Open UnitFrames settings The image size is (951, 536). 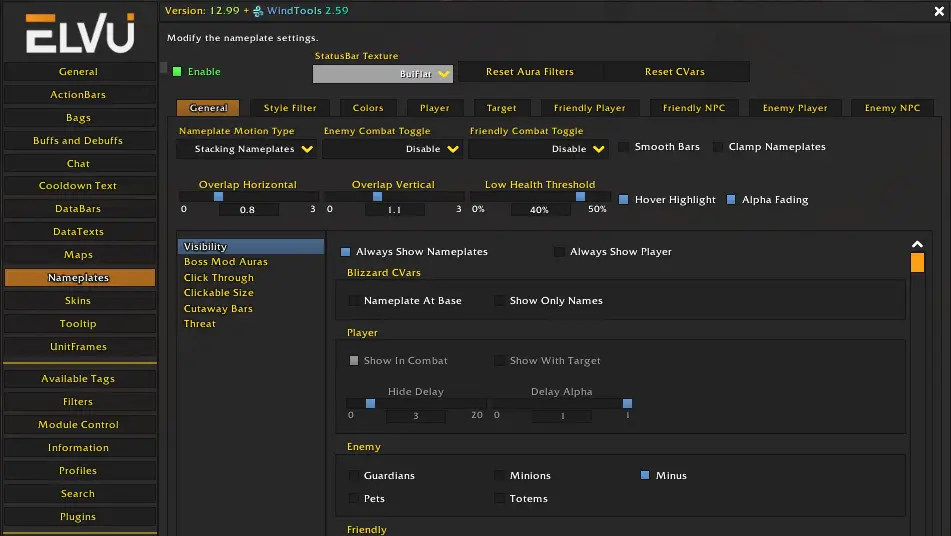79,347
